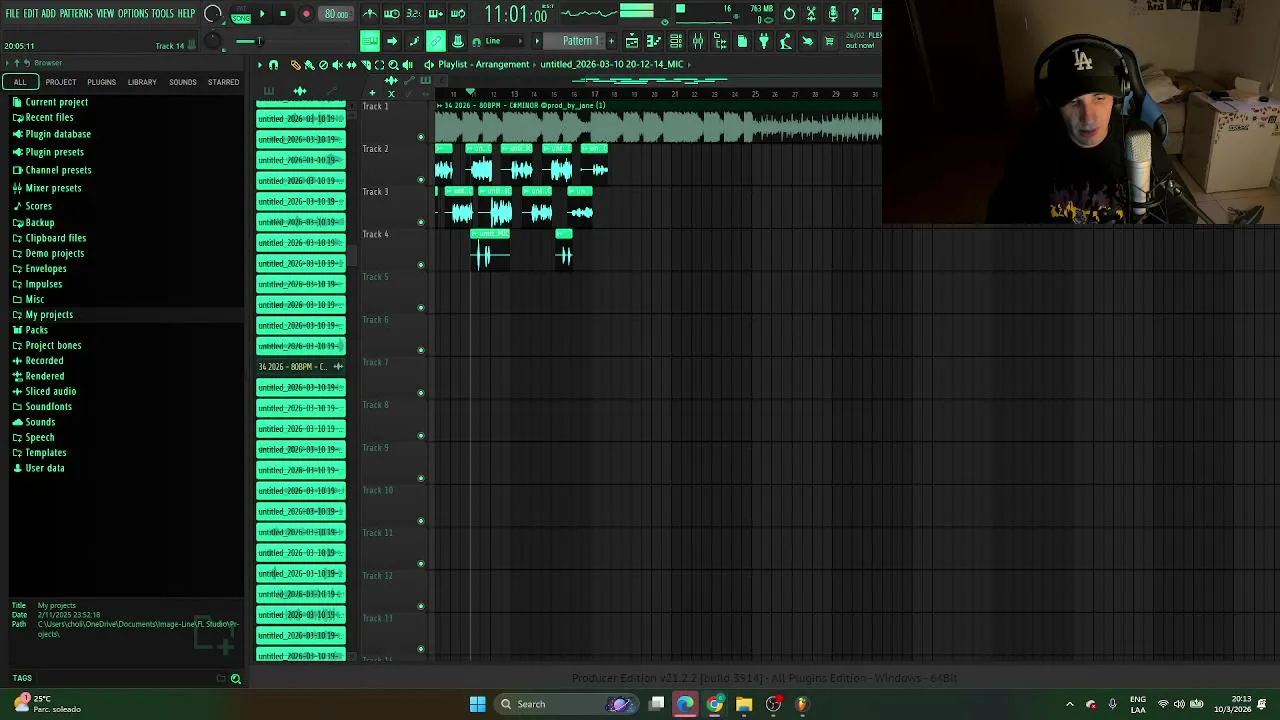Screen dimensions: 1280x720
Task: Click the Playlist snap magnet icon
Action: (x=273, y=64)
